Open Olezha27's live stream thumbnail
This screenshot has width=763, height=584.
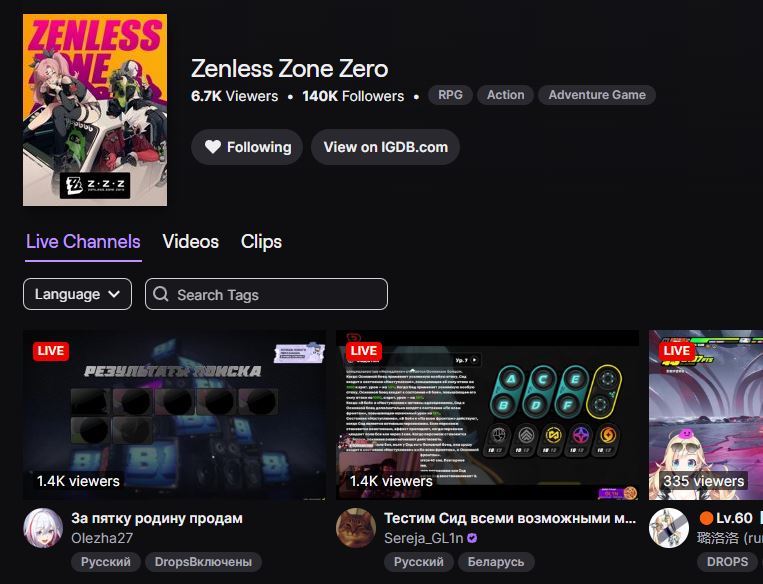175,415
